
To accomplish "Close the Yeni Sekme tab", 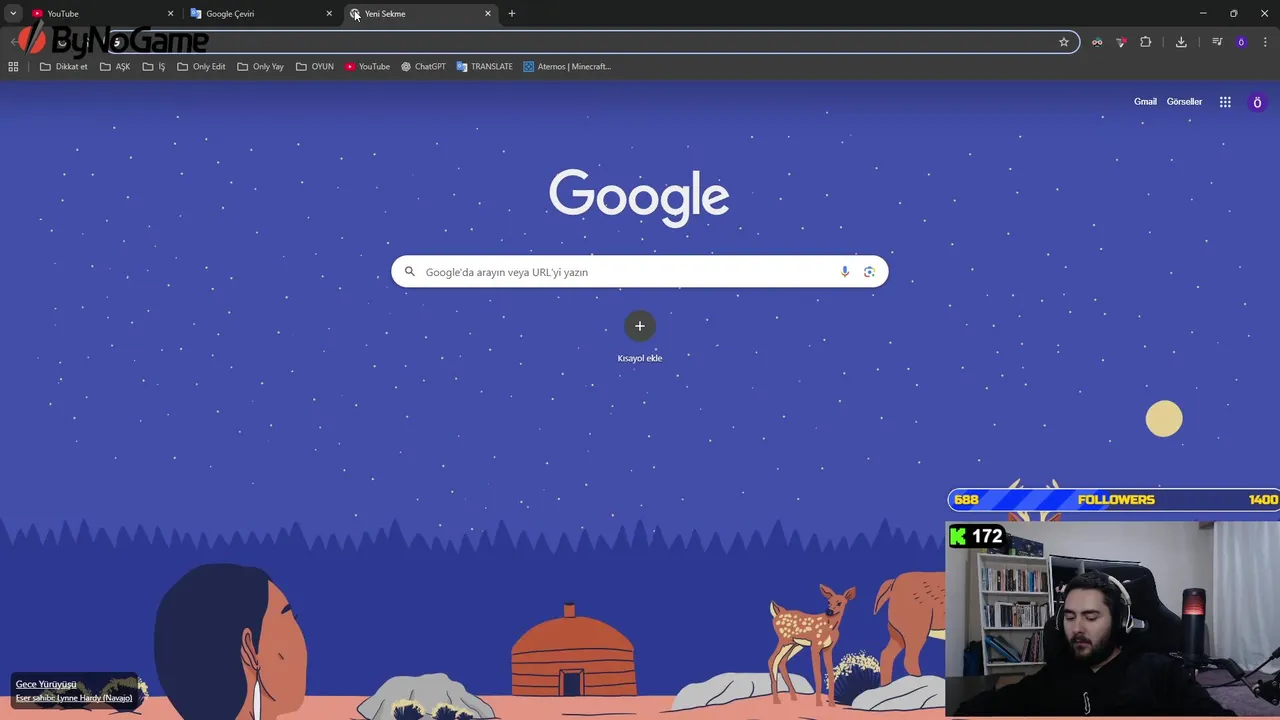I will 488,14.
